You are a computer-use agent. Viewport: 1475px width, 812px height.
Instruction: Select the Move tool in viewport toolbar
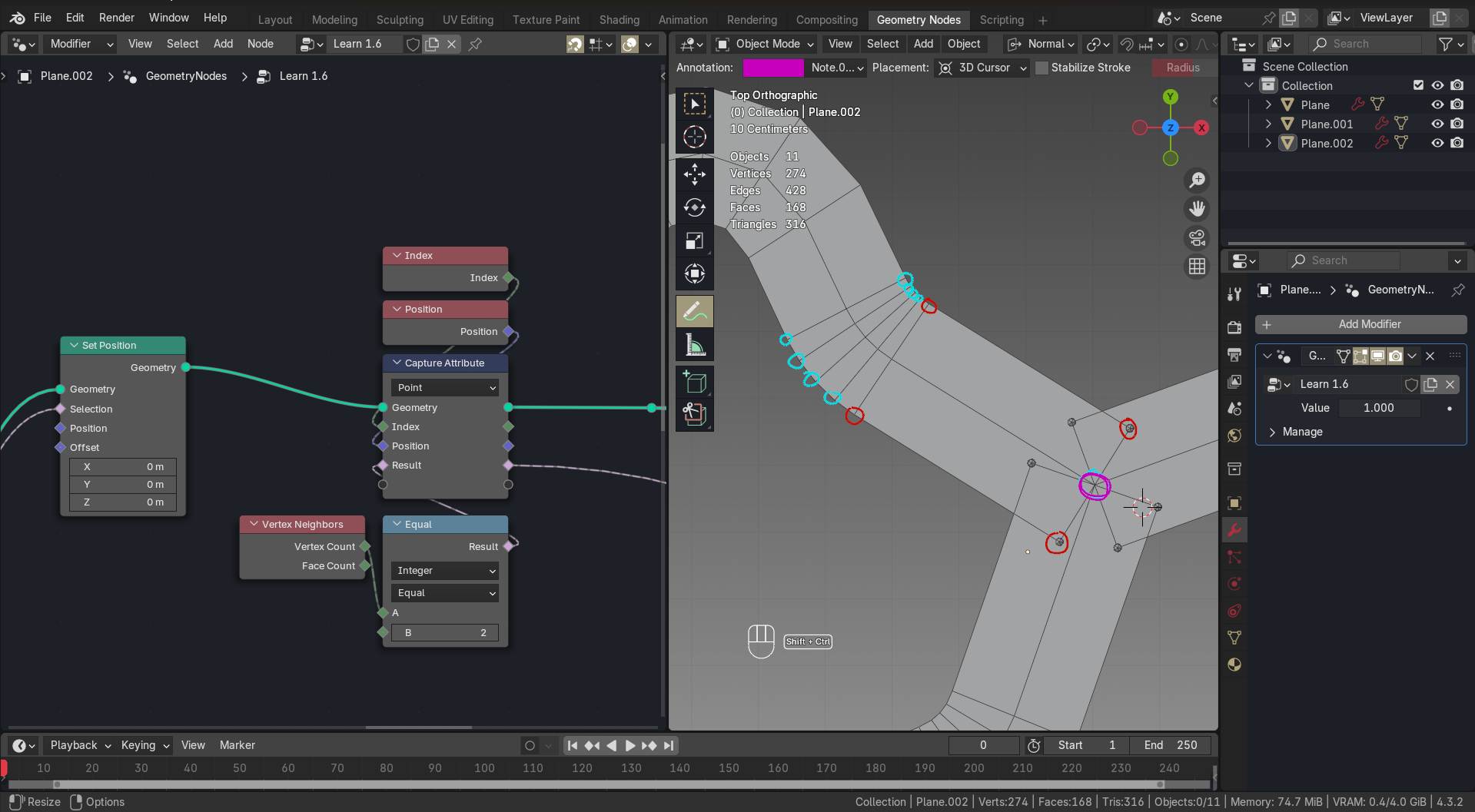point(694,174)
